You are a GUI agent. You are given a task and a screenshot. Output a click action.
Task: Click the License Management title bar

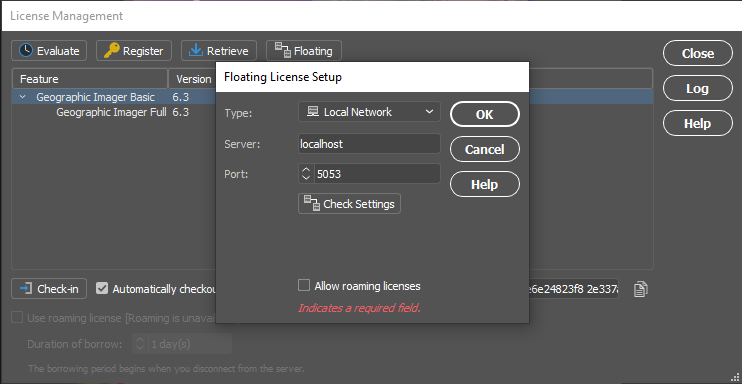(371, 16)
